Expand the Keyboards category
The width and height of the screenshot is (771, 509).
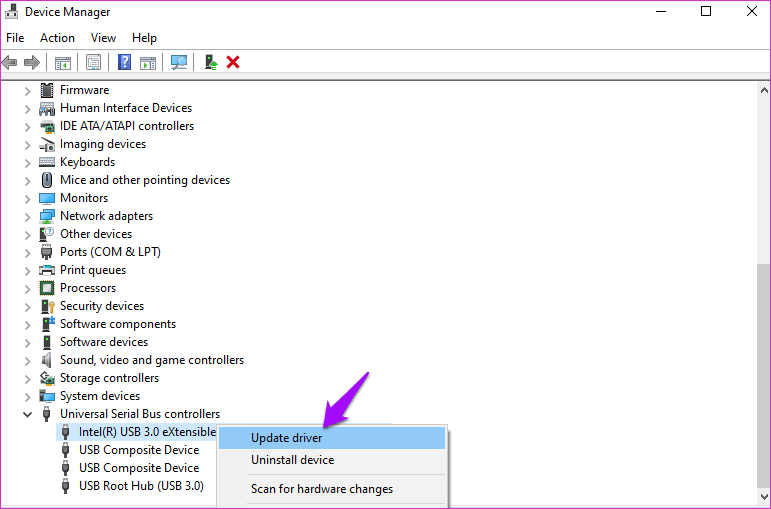tap(27, 162)
